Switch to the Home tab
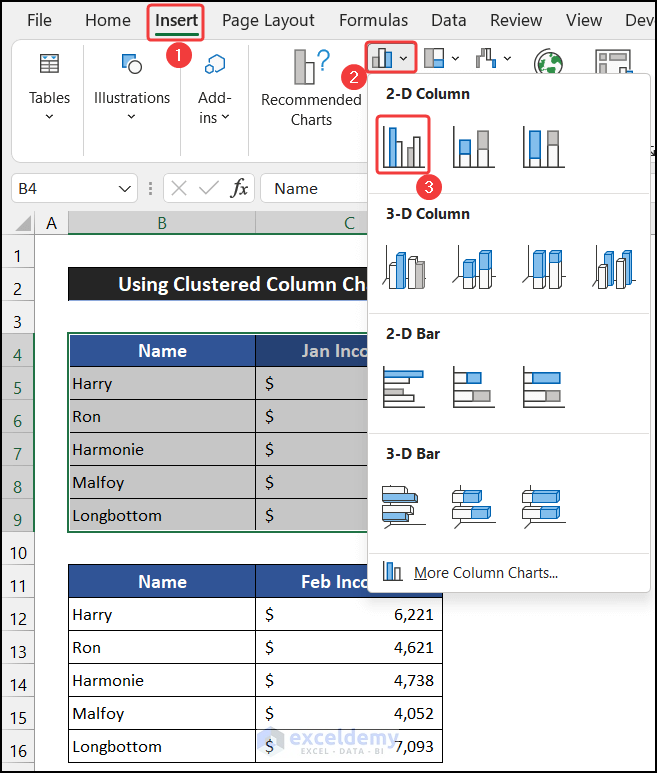Viewport: 657px width, 773px height. [x=107, y=20]
